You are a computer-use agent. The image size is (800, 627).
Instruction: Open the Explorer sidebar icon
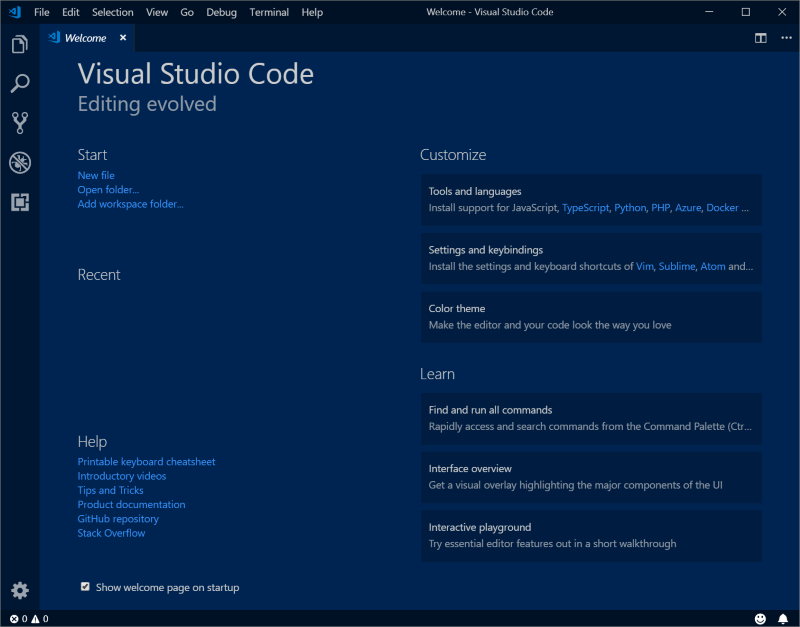20,45
